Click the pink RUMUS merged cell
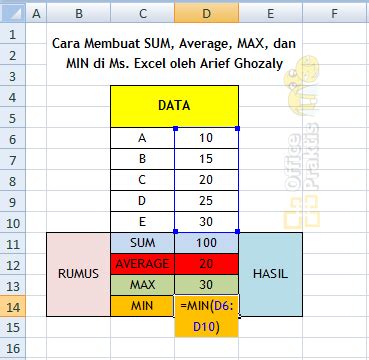The width and height of the screenshot is (369, 360). pos(78,274)
